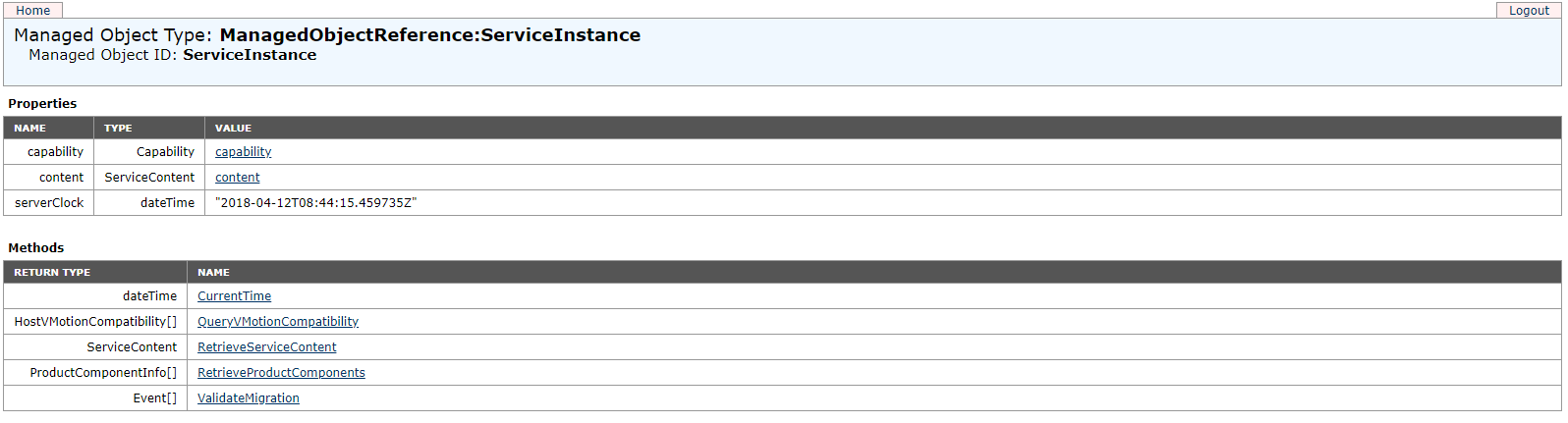Select the CurrentTime method link
Viewport: 1568px width, 423px height.
(x=234, y=296)
